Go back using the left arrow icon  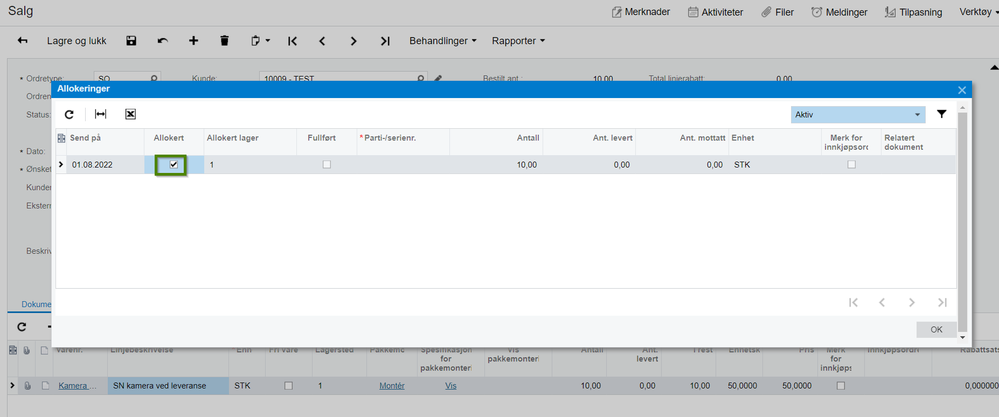(x=22, y=41)
